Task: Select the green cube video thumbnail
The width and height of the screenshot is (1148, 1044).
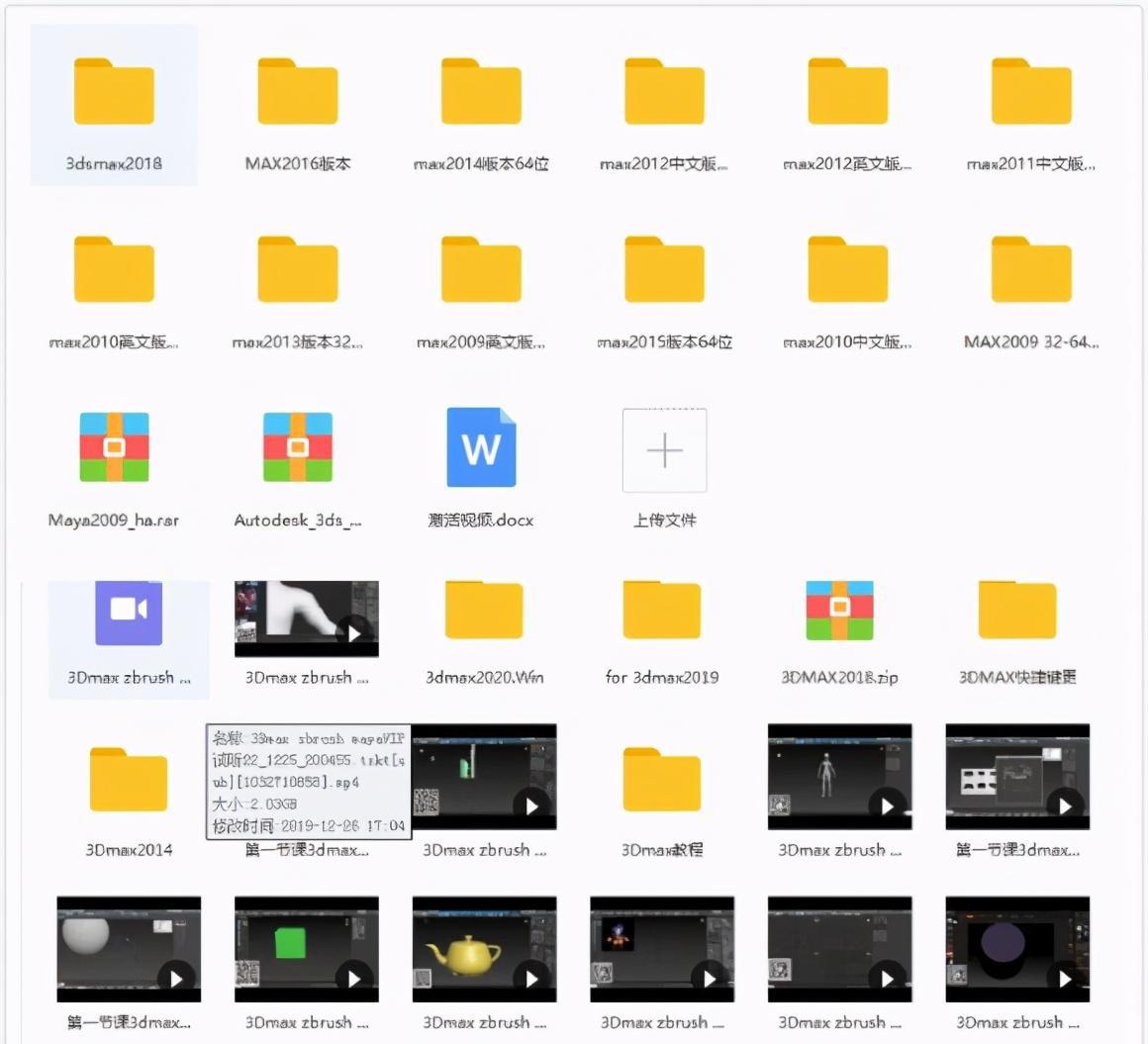Action: click(307, 950)
